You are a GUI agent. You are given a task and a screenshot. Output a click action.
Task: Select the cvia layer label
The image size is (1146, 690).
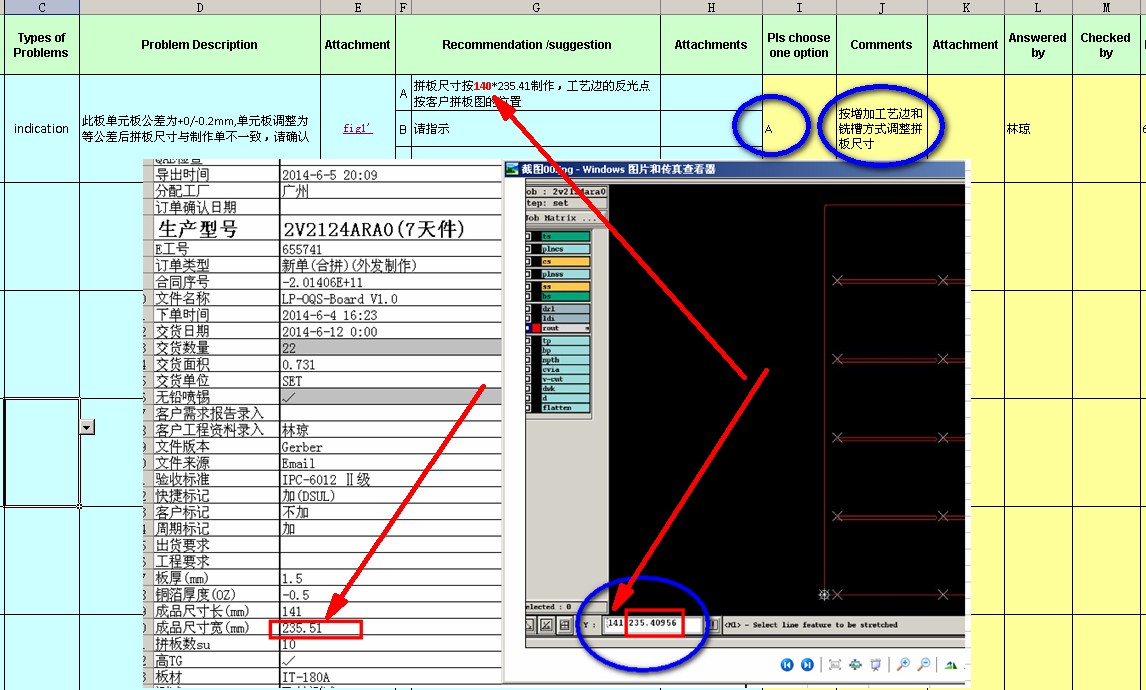pyautogui.click(x=565, y=370)
